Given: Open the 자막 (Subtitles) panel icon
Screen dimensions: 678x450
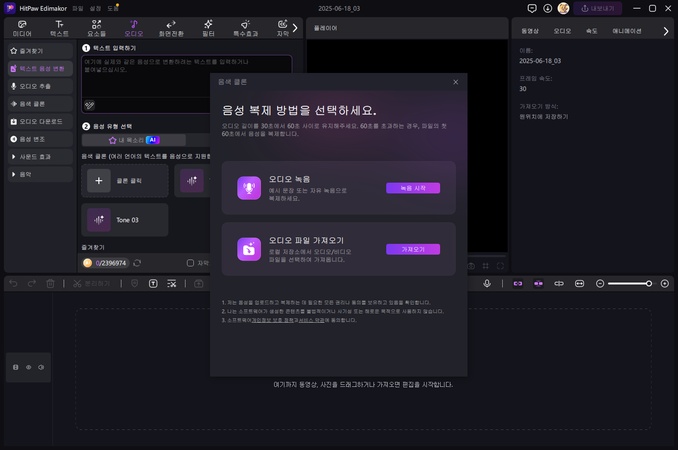Looking at the screenshot, I should (283, 28).
